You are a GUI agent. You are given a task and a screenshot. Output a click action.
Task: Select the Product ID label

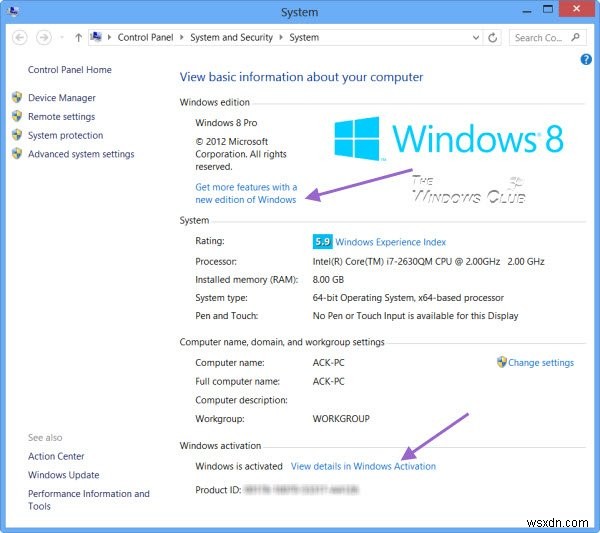[x=218, y=490]
